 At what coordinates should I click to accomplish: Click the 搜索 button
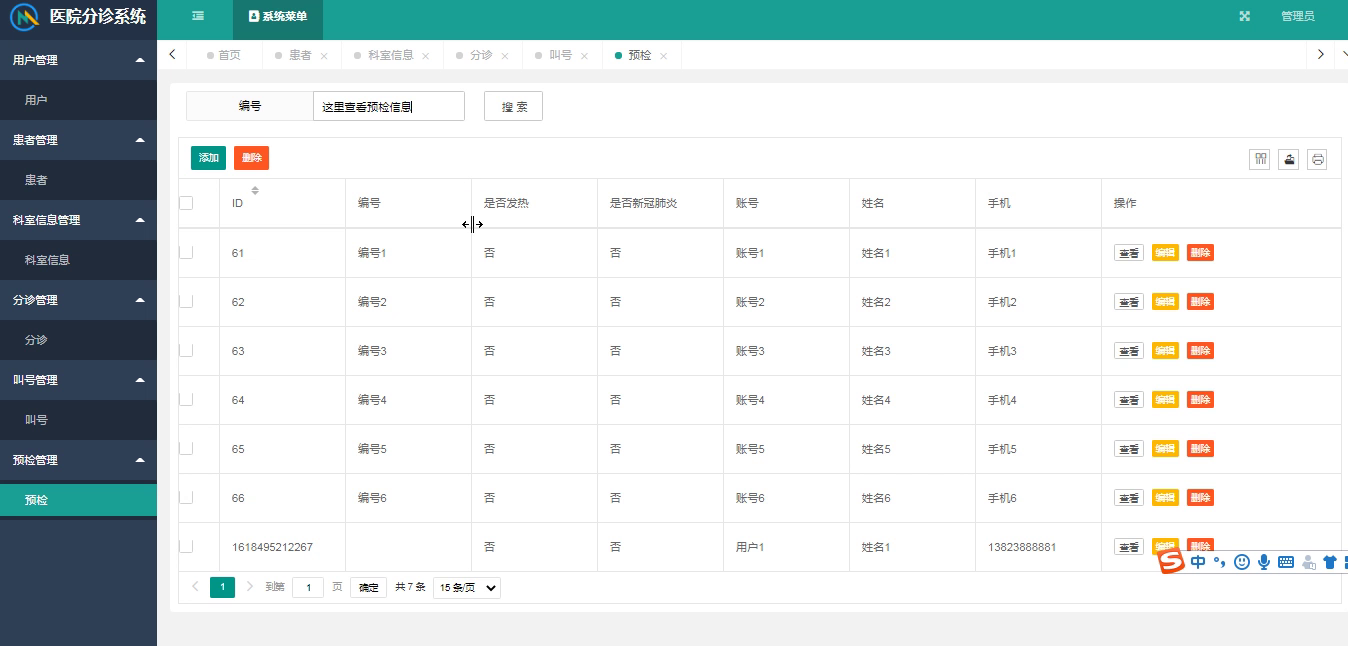click(513, 106)
